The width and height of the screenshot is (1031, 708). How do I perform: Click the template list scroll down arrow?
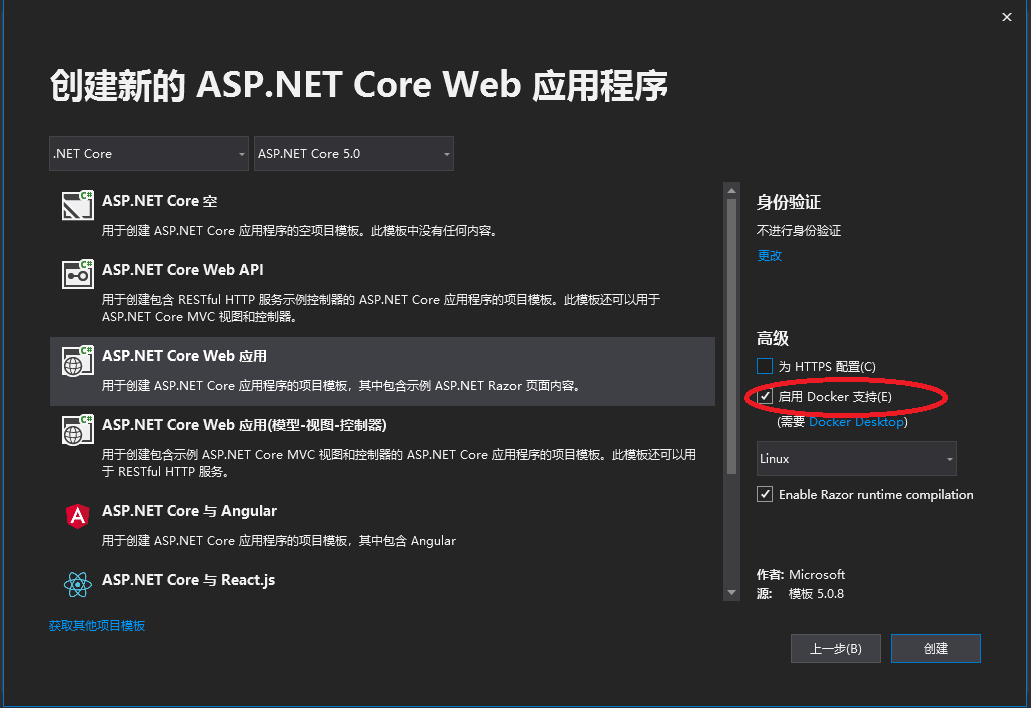[x=731, y=593]
